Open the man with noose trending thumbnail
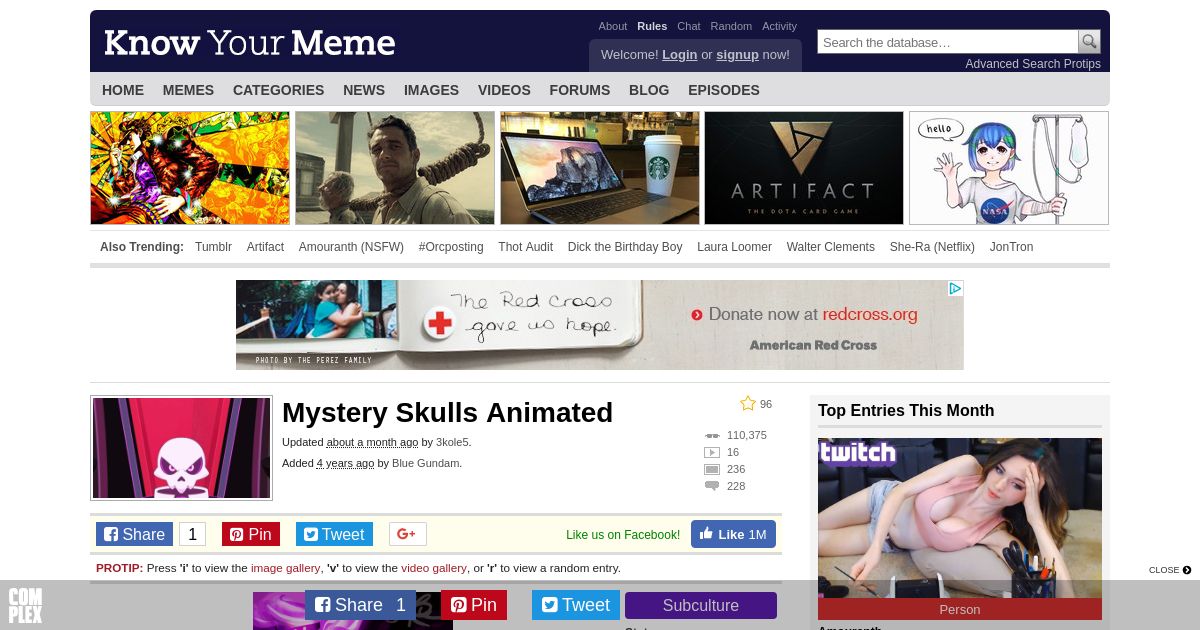 pos(395,168)
